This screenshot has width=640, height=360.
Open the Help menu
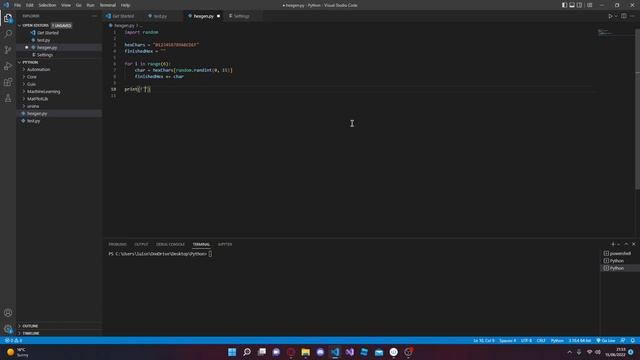point(125,5)
